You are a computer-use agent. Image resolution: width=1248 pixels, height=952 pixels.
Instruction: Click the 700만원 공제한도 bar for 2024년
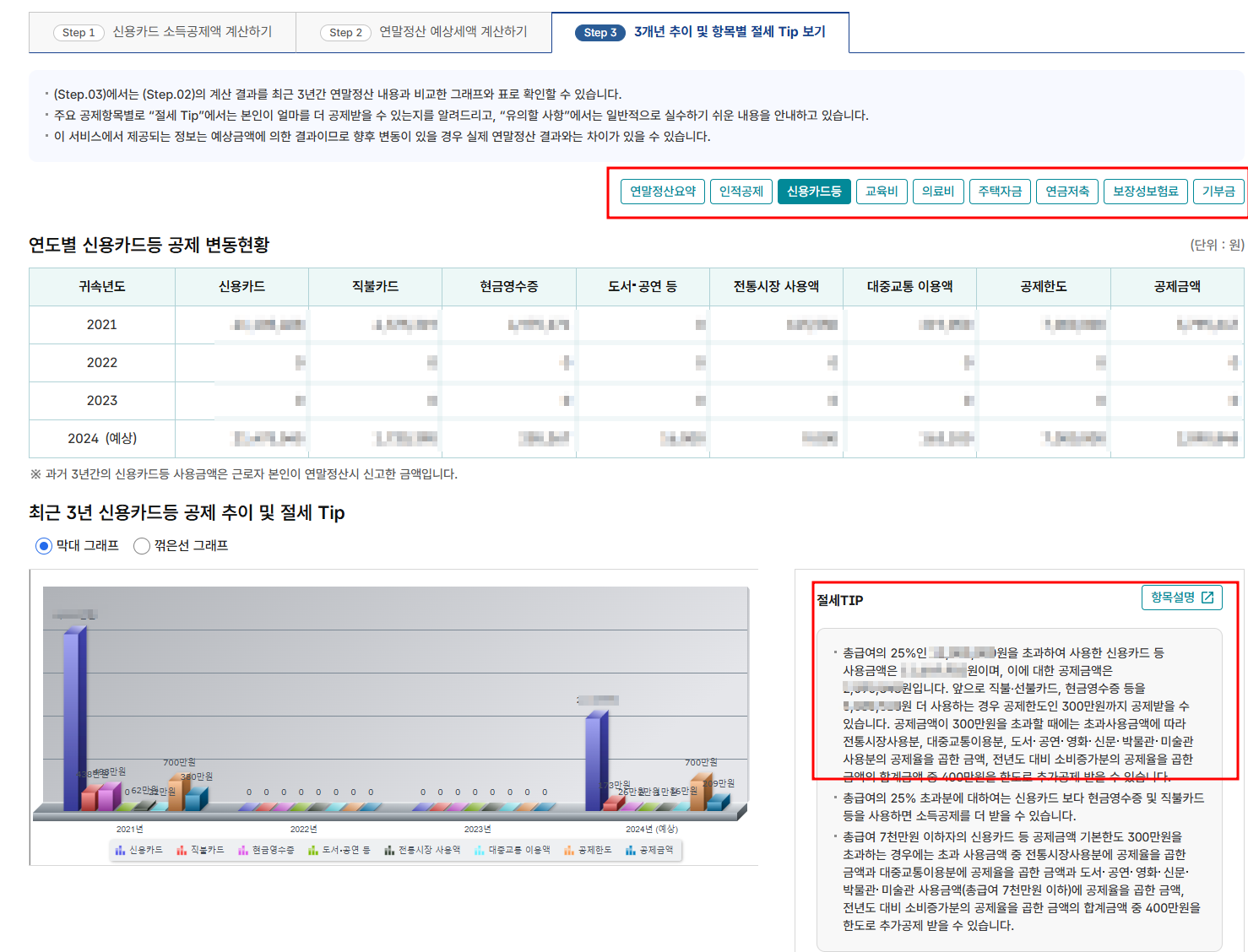pos(700,792)
